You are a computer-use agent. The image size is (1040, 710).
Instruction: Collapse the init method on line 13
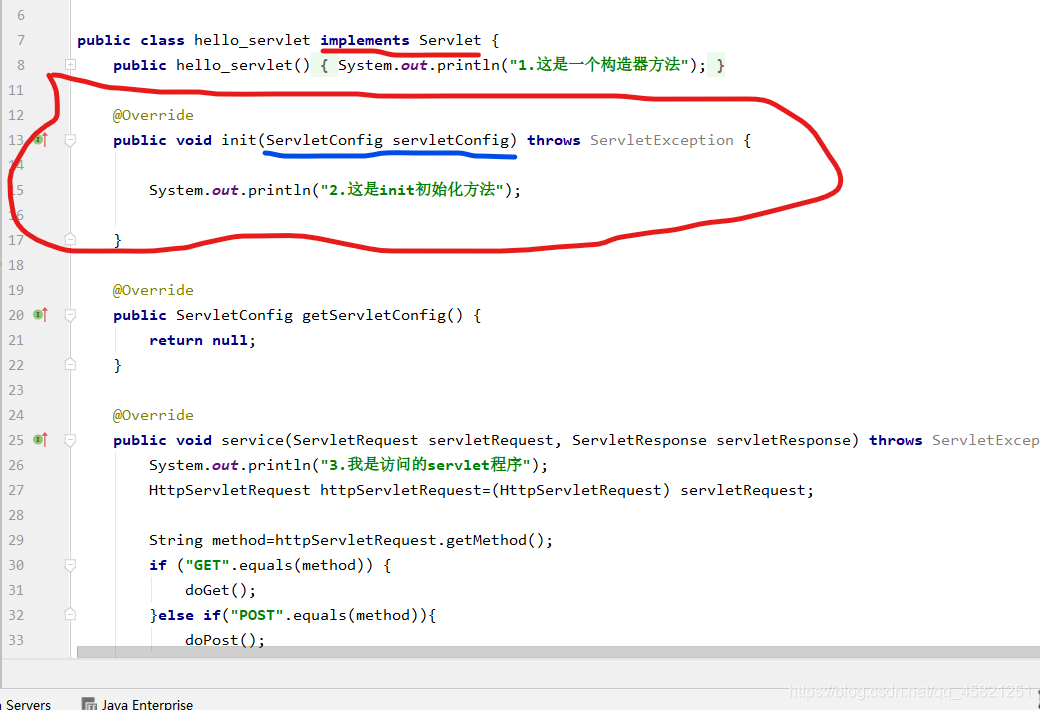70,140
